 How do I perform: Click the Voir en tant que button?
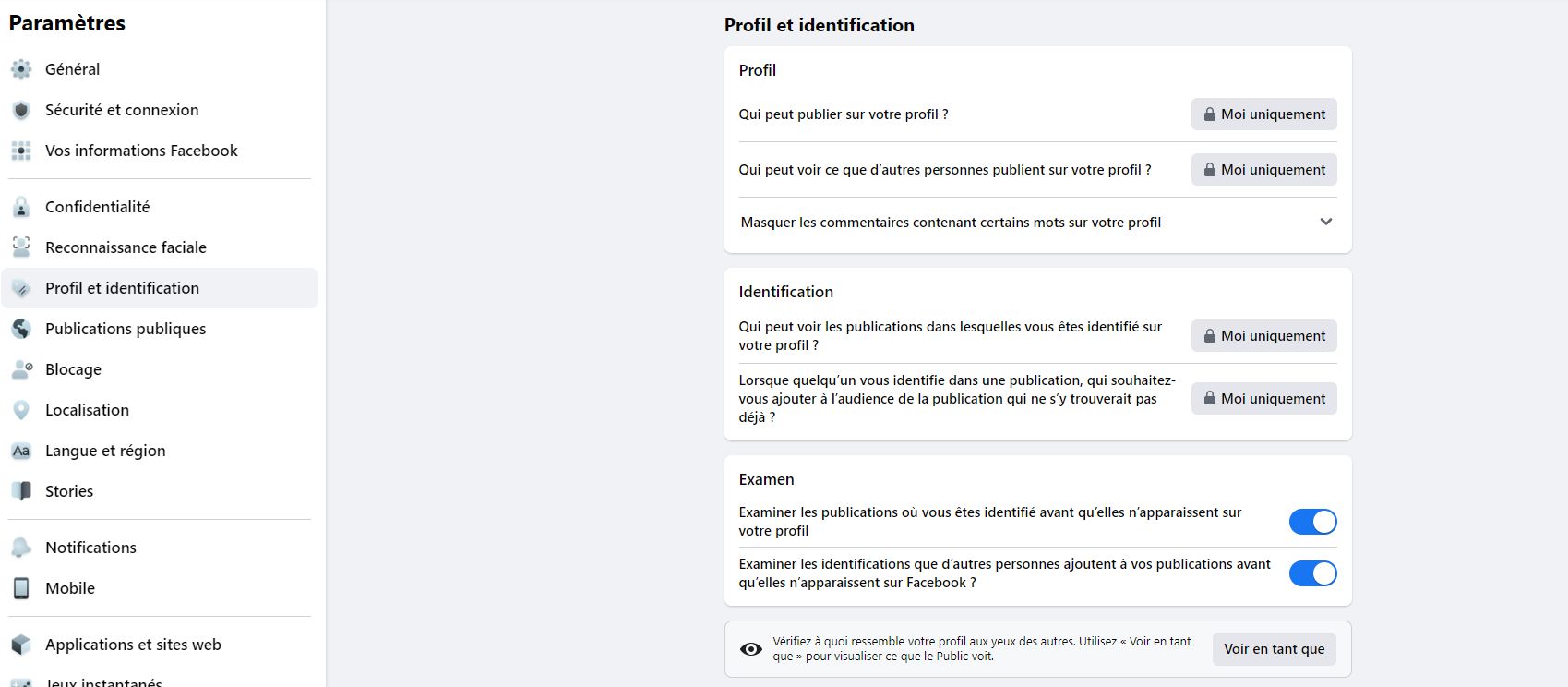point(1274,649)
